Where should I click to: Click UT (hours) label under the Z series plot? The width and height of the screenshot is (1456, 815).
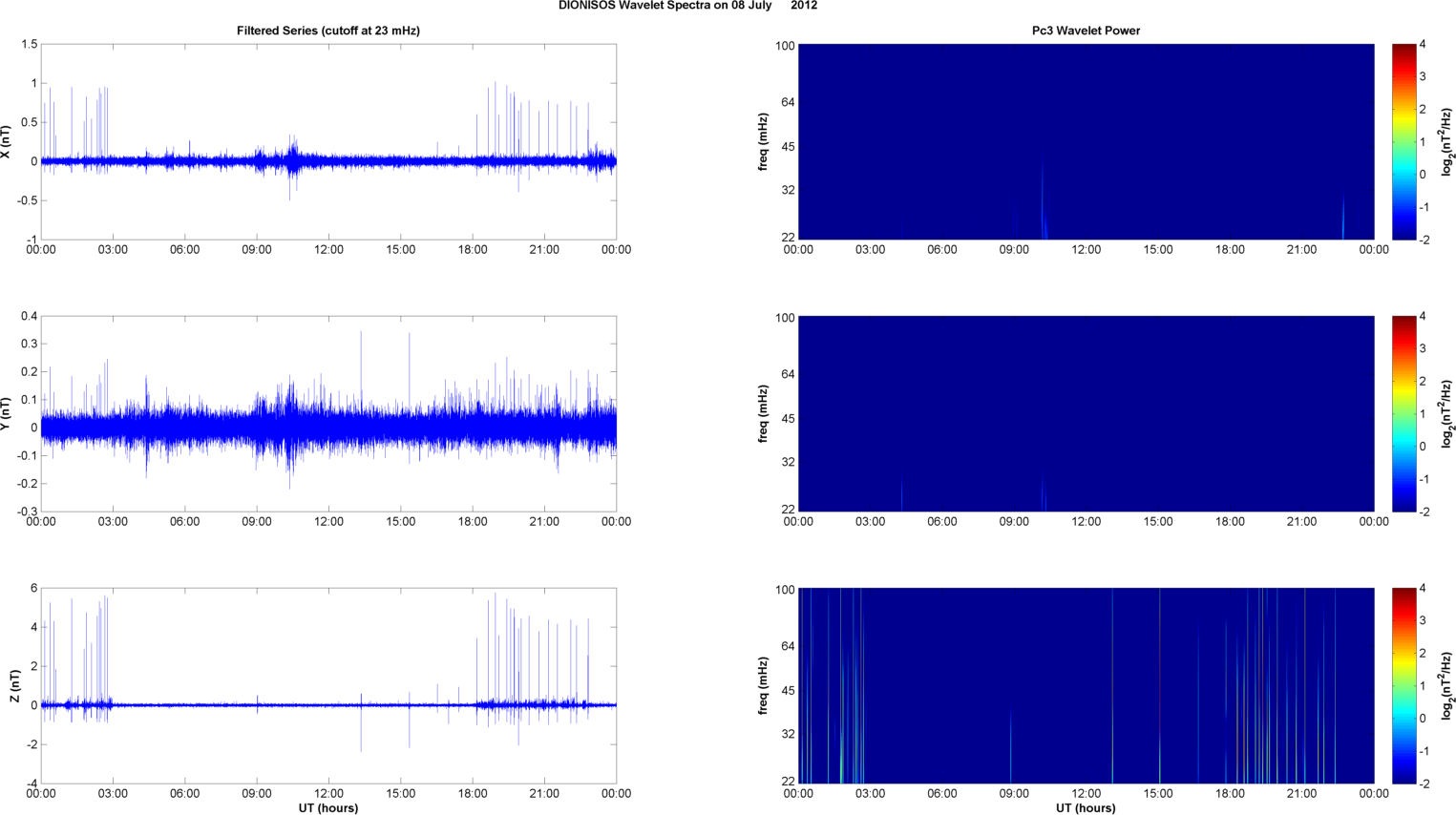(x=328, y=808)
